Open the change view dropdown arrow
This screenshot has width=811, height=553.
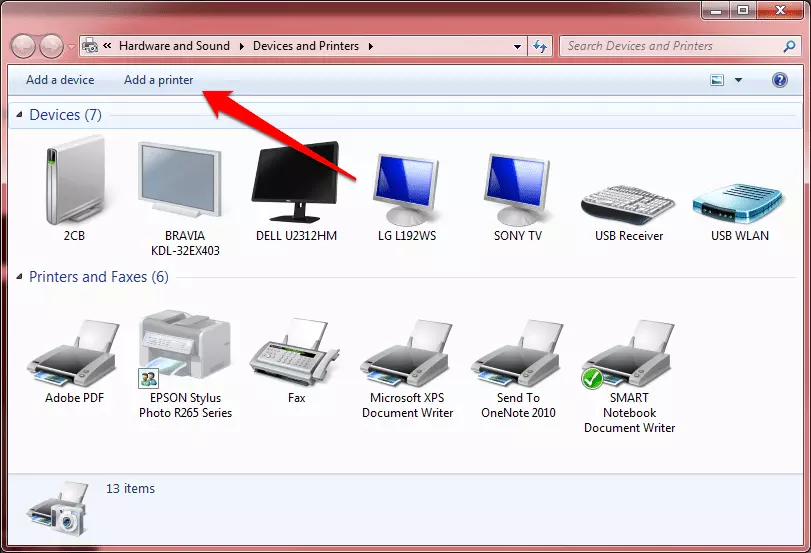coord(739,81)
